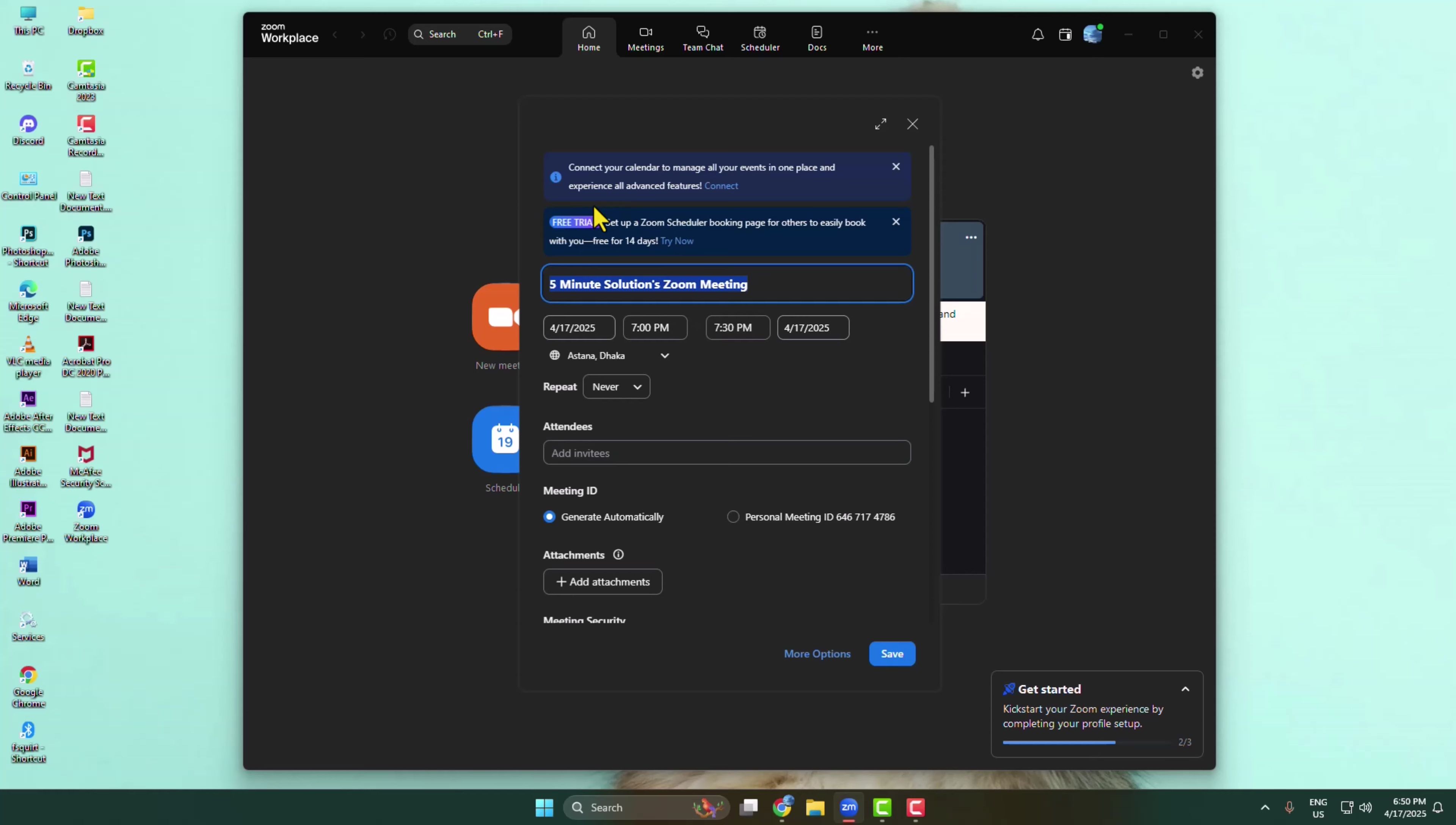Open Task View on the taskbar
The image size is (1456, 825).
[748, 808]
